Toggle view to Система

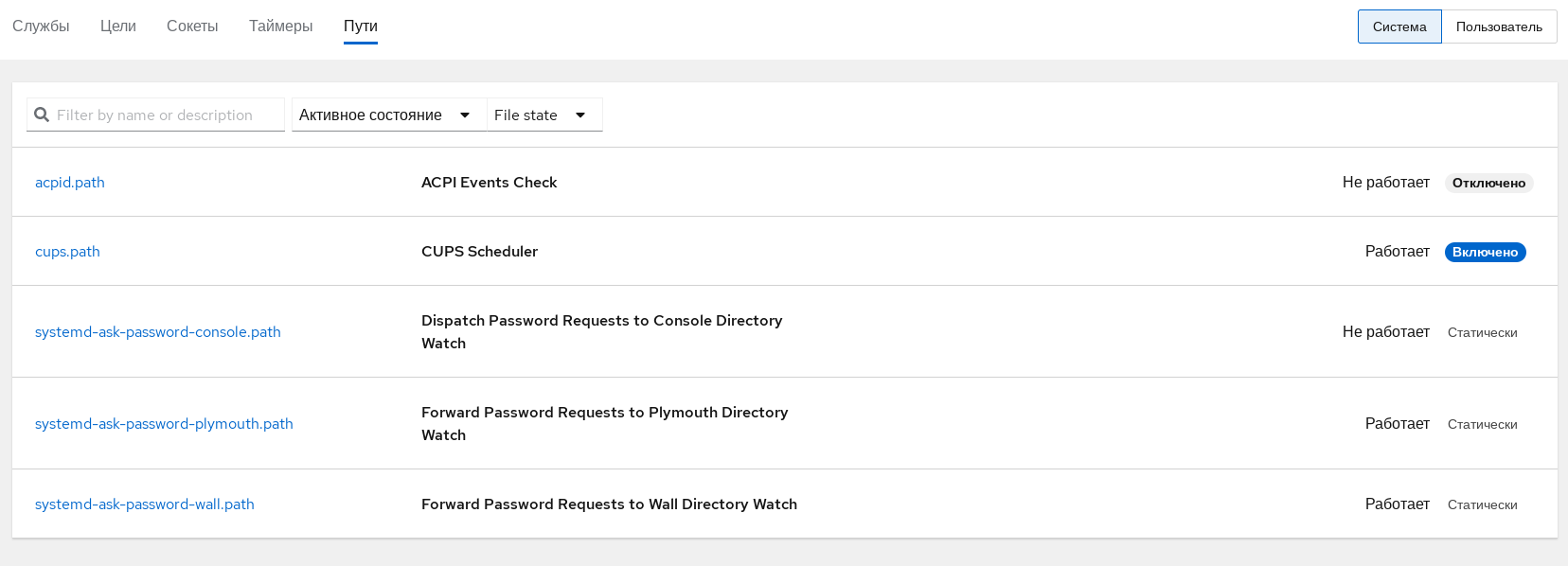(x=1399, y=27)
